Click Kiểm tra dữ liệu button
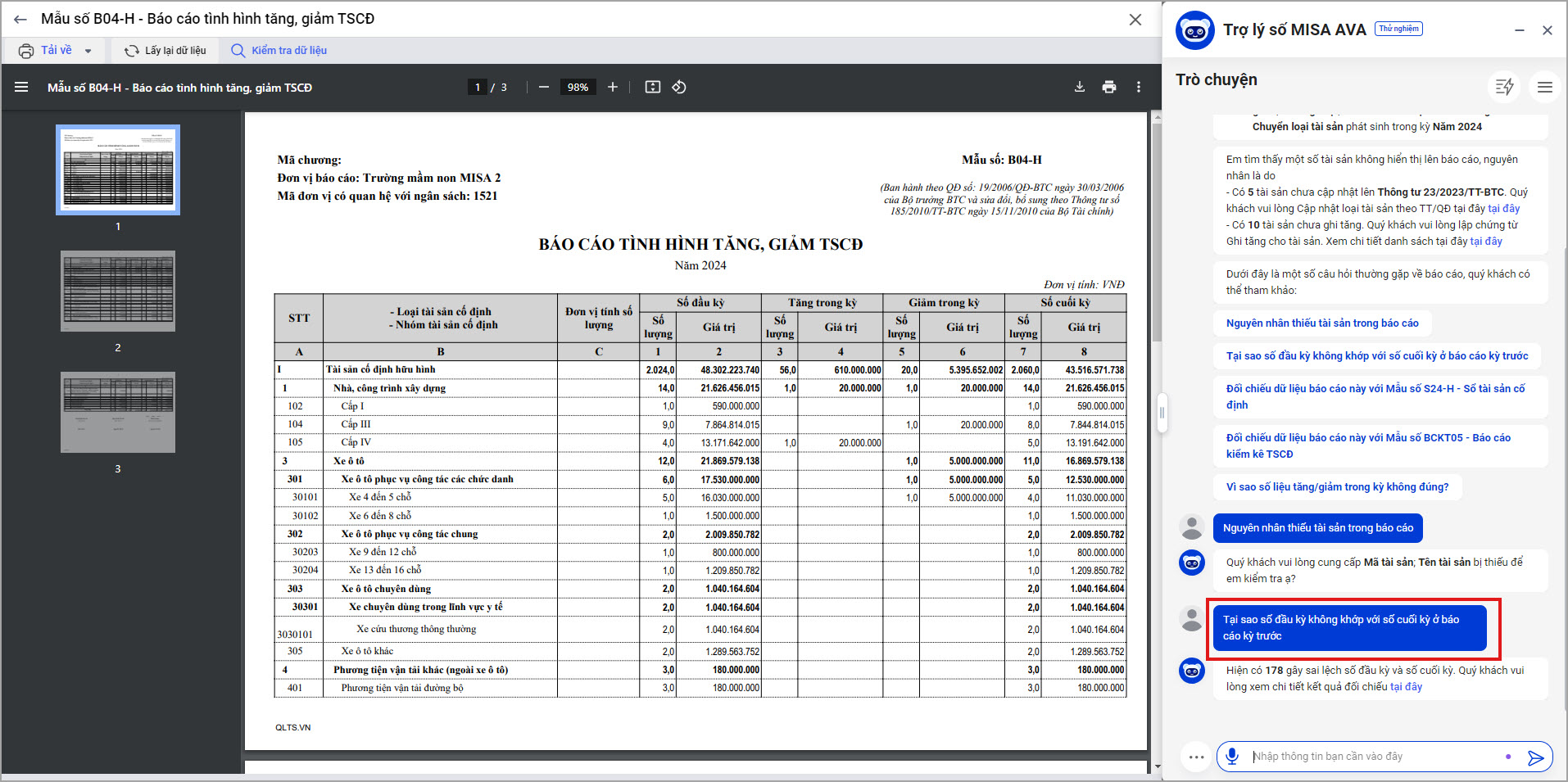This screenshot has width=1568, height=782. pyautogui.click(x=279, y=51)
